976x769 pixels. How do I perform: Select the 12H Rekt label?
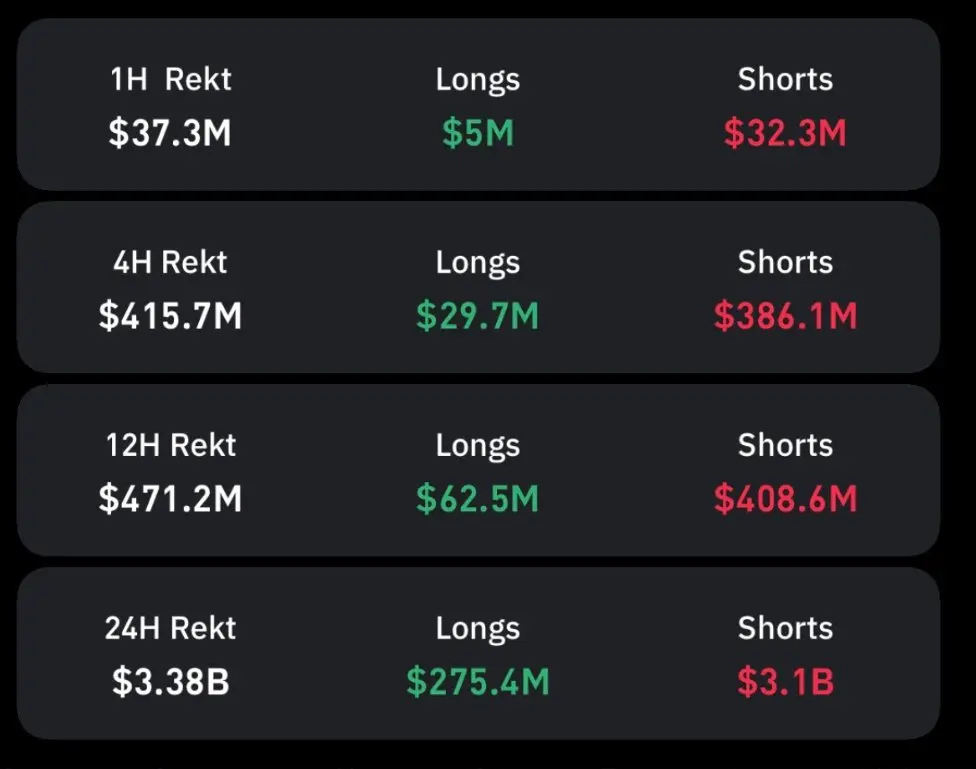pyautogui.click(x=171, y=445)
